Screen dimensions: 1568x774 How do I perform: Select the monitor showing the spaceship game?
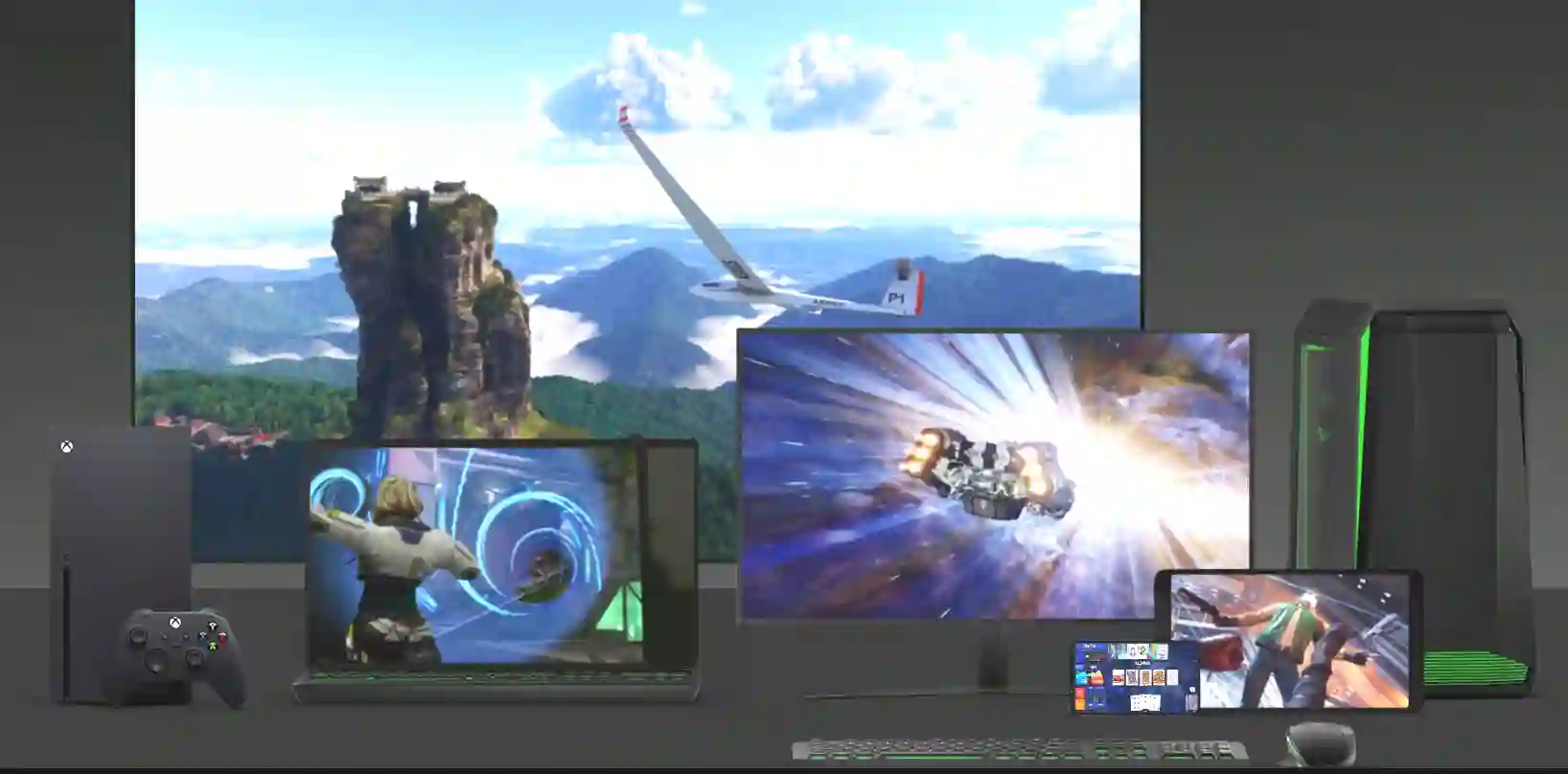tap(996, 475)
